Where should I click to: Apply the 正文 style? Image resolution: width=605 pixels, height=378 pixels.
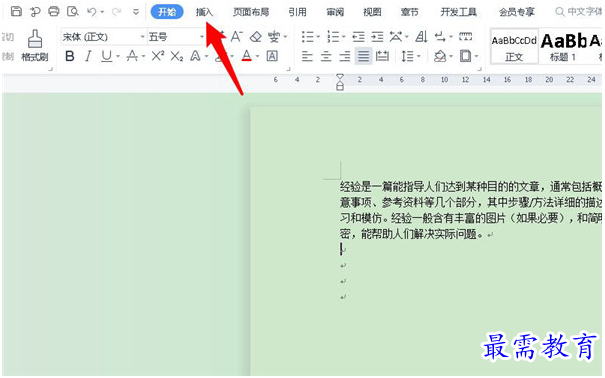pos(514,47)
